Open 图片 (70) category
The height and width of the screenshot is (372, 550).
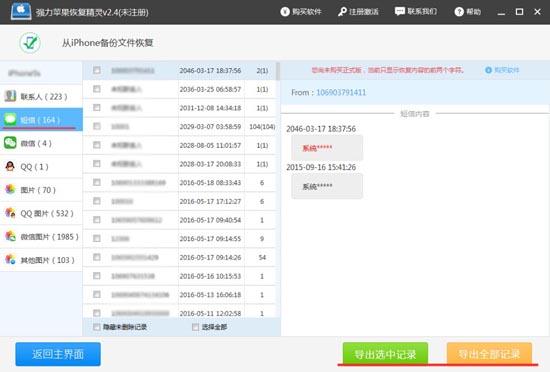41,190
